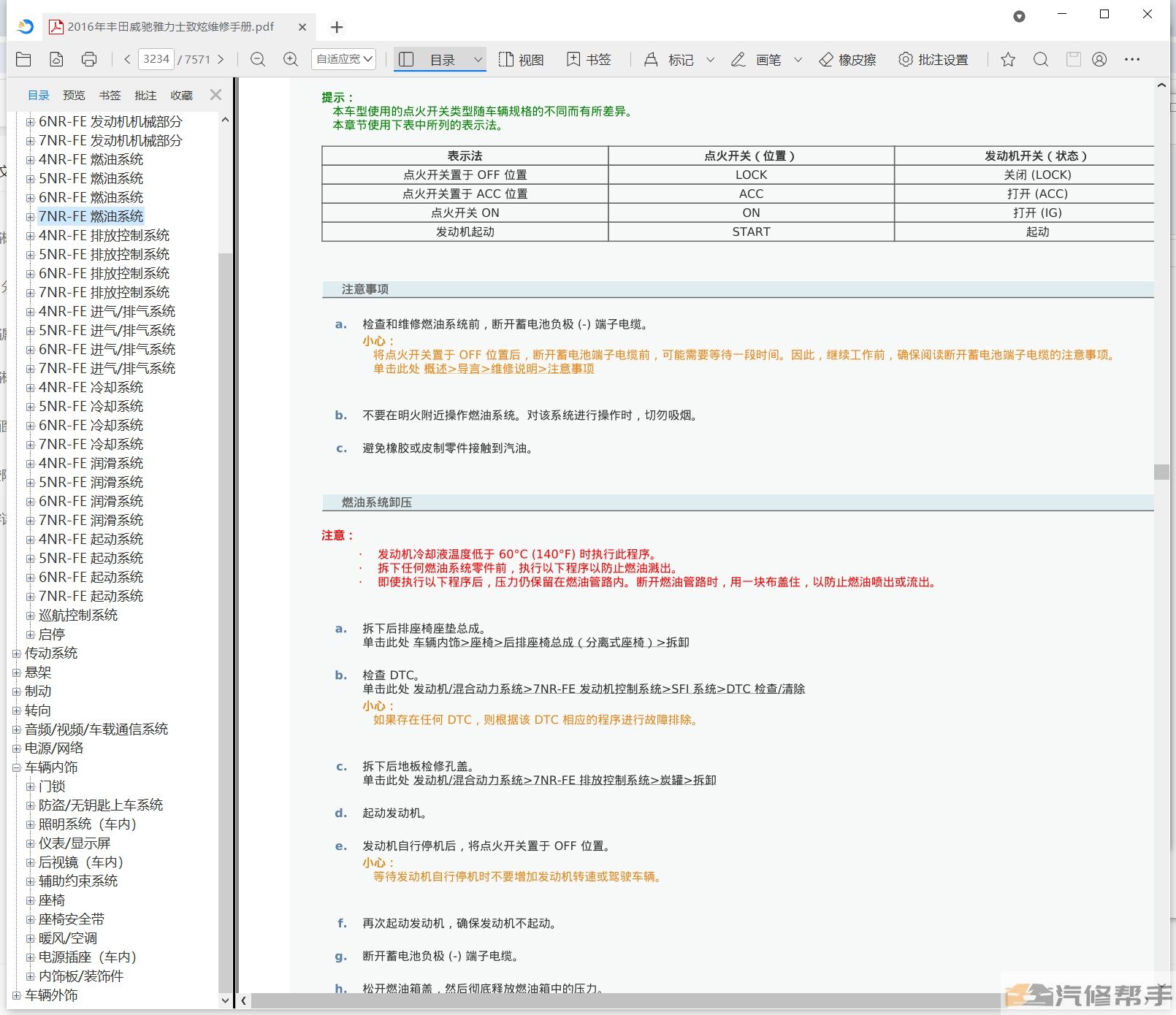Expand 7NR-FE 燃油系统 tree node
Image resolution: width=1176 pixels, height=1015 pixels.
tap(30, 217)
